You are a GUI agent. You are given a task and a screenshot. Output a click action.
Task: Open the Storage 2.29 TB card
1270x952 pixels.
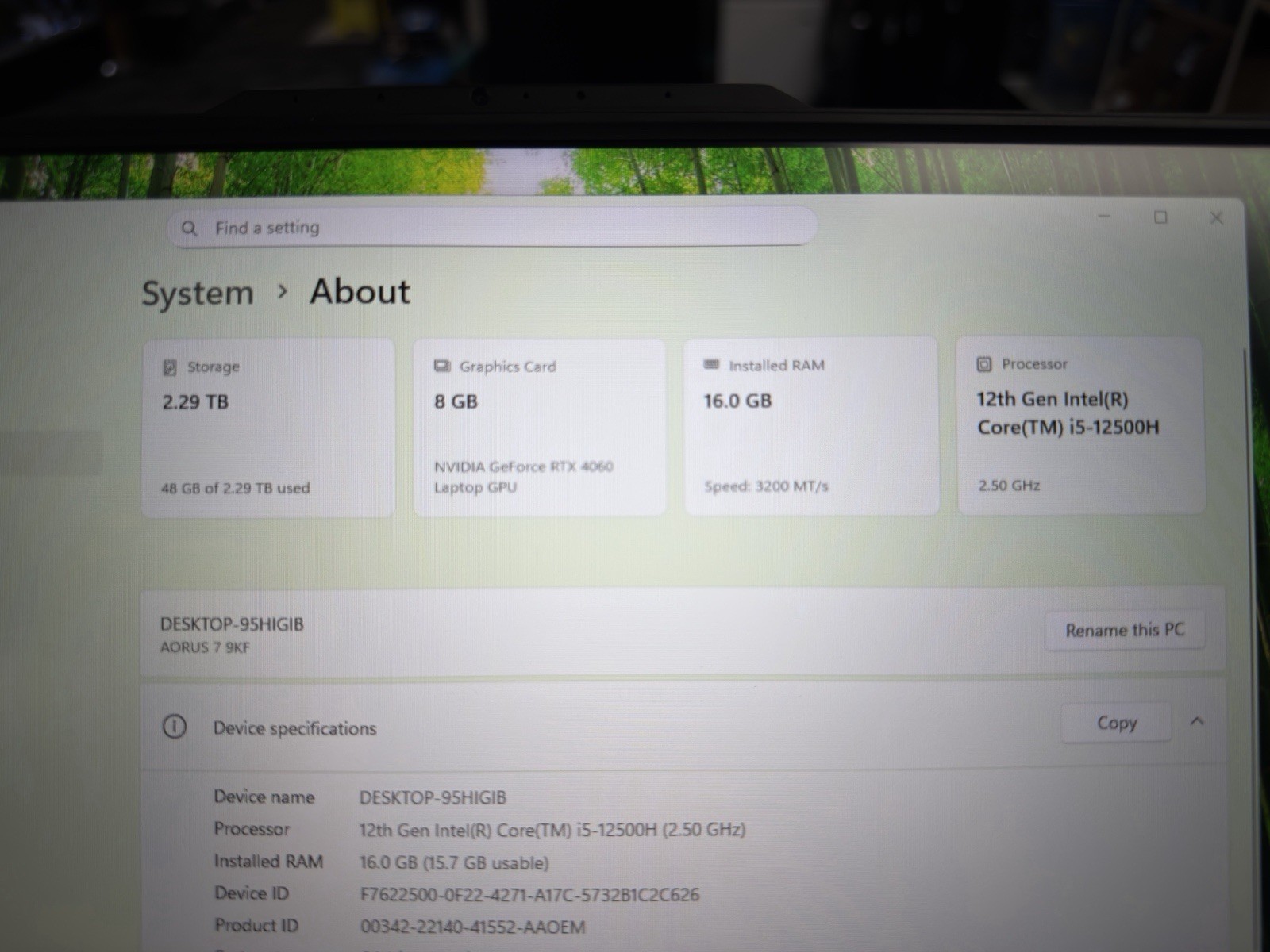coord(268,428)
